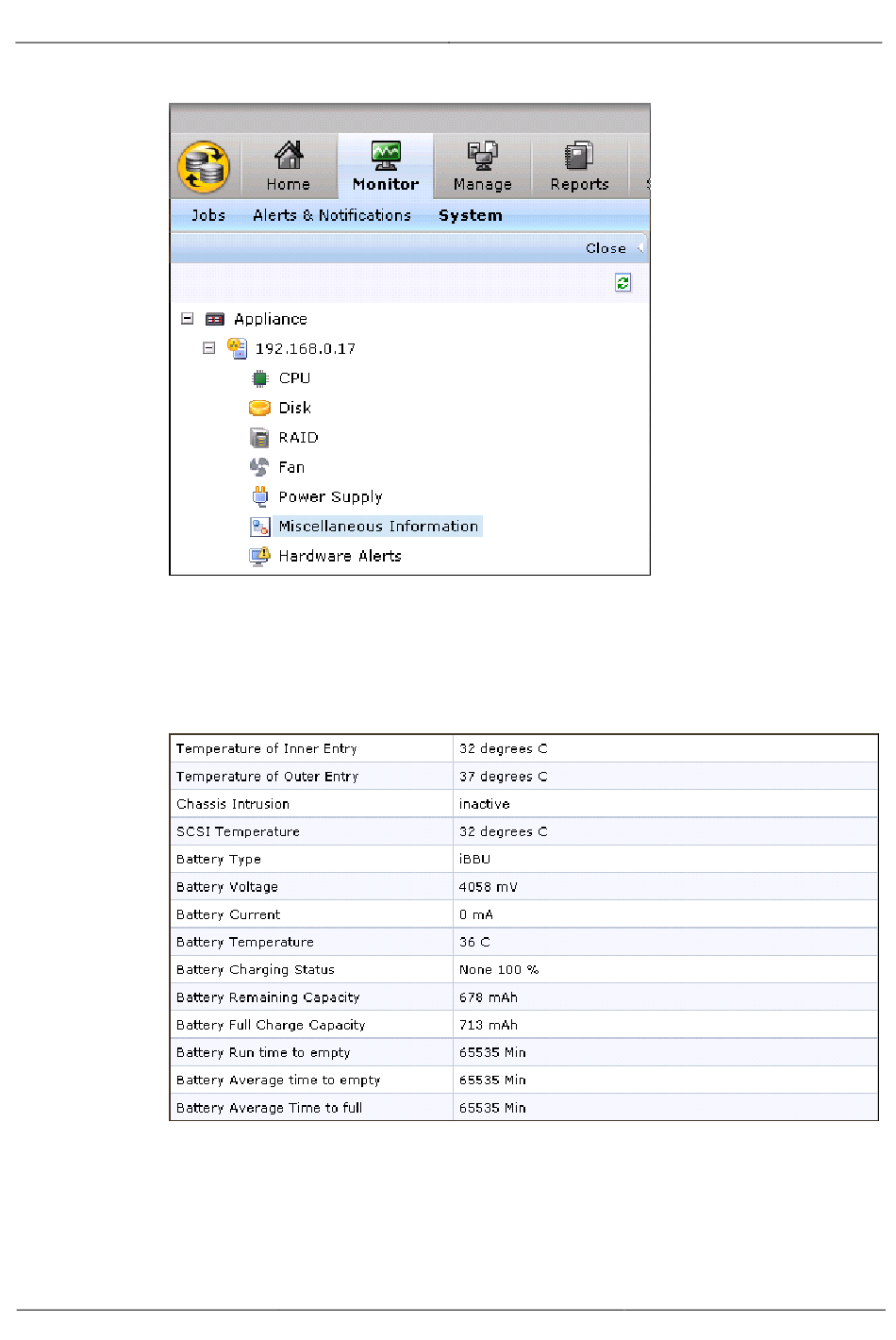Click the Temperature of Outer Entry cell
Image resolution: width=896 pixels, height=1340 pixels.
point(311,776)
